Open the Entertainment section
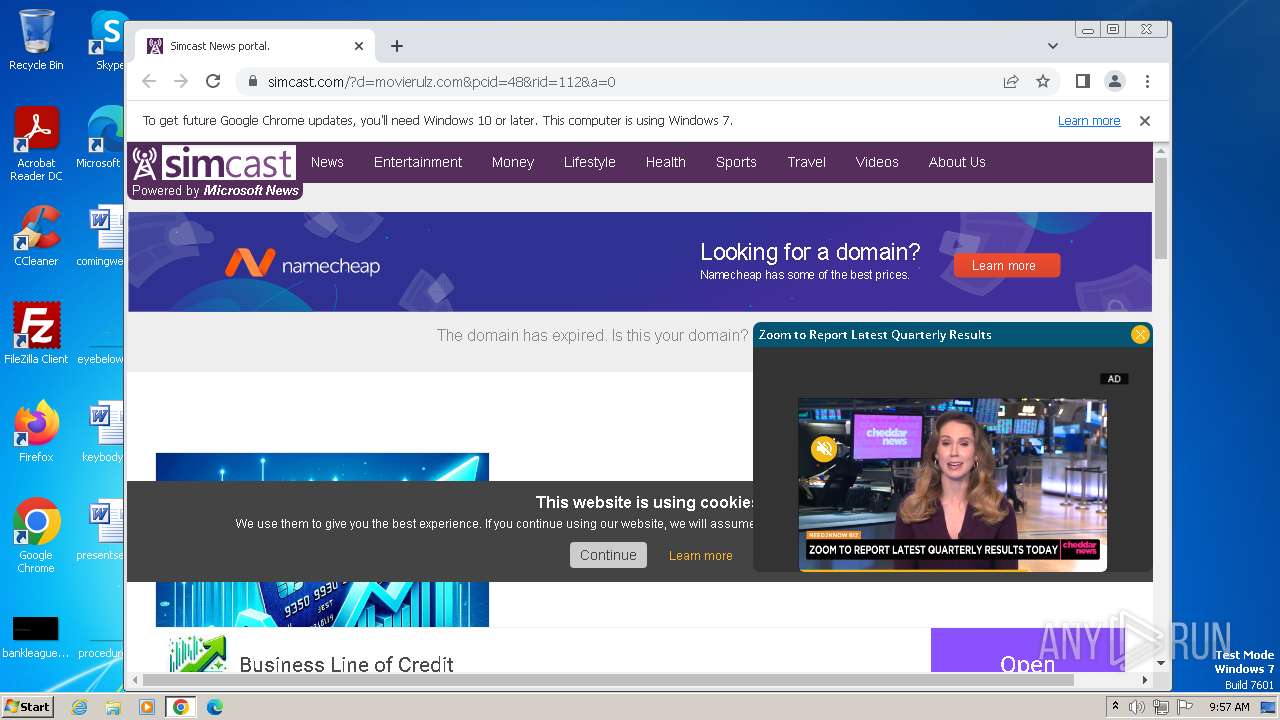 point(418,162)
